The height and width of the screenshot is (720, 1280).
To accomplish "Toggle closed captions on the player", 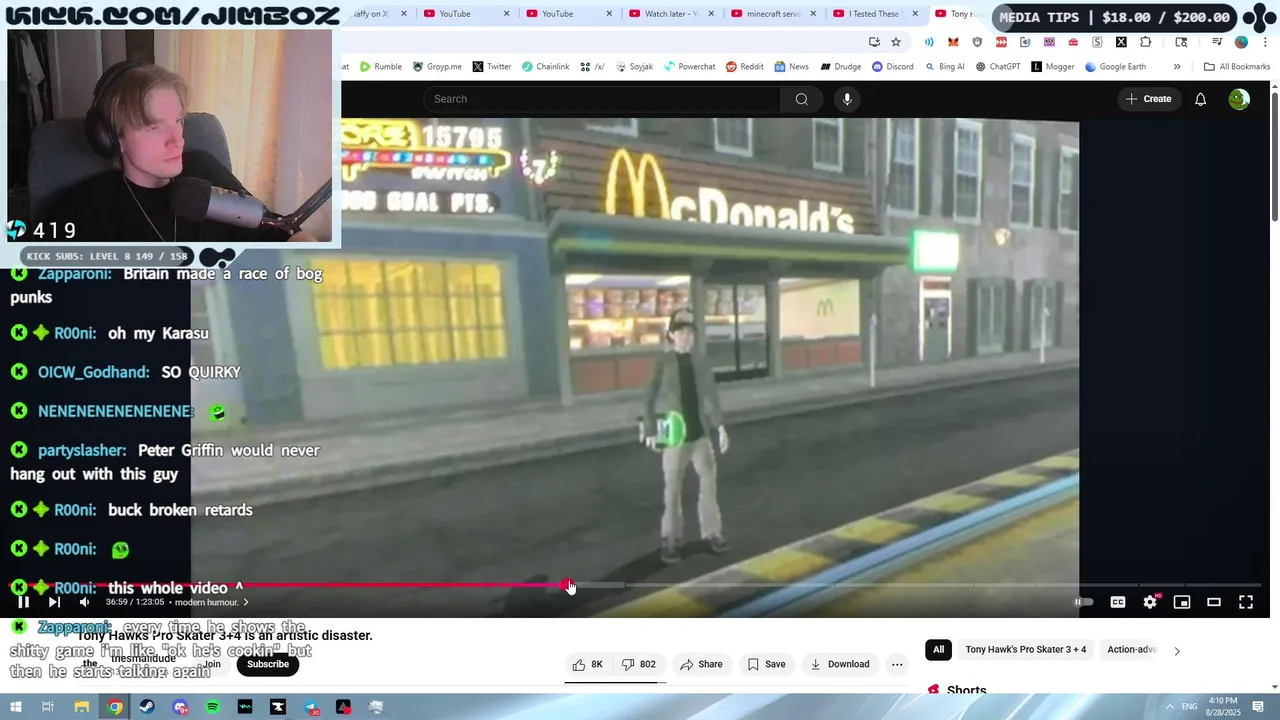I will pyautogui.click(x=1118, y=602).
